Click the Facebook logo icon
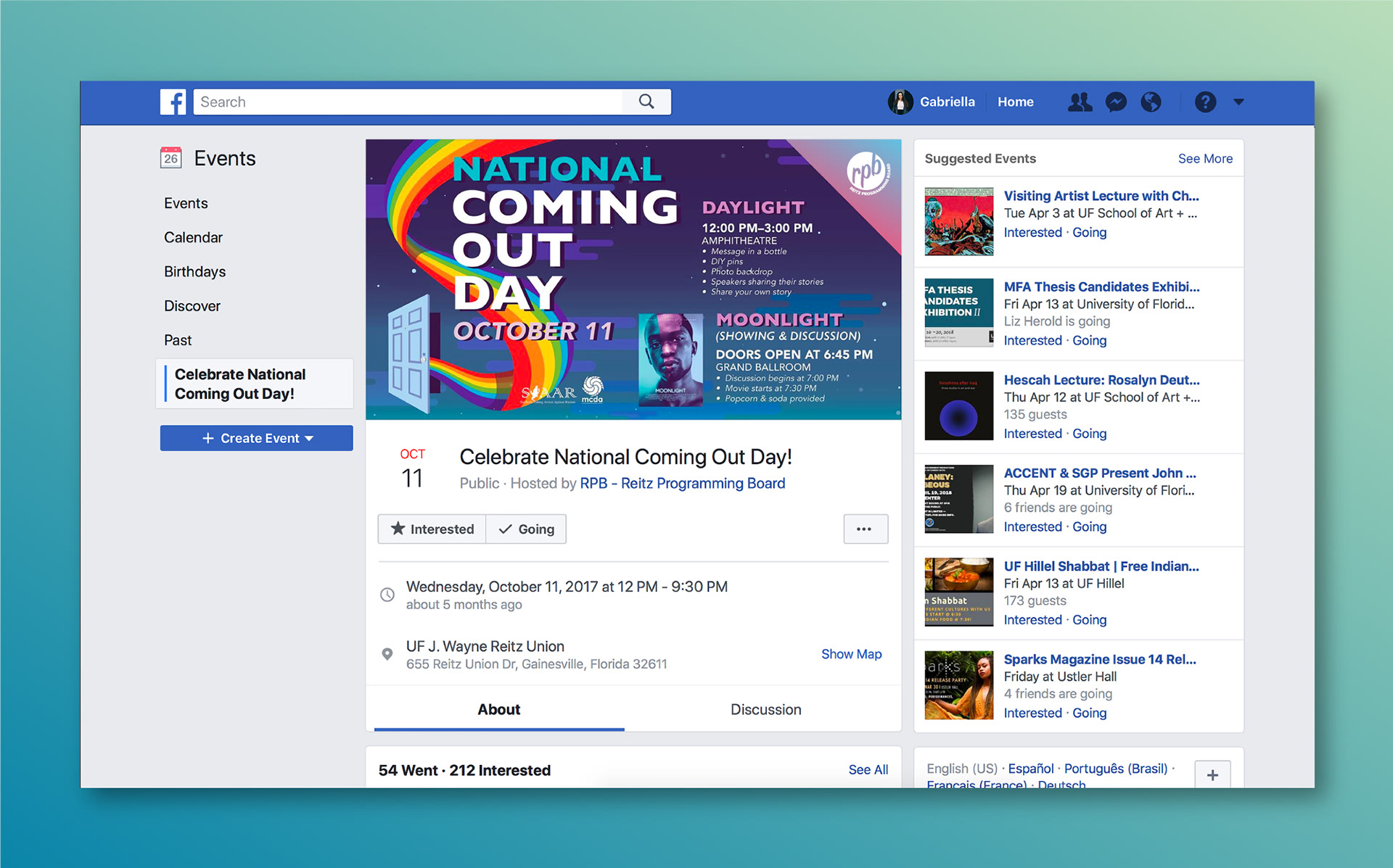1393x868 pixels. 173,102
